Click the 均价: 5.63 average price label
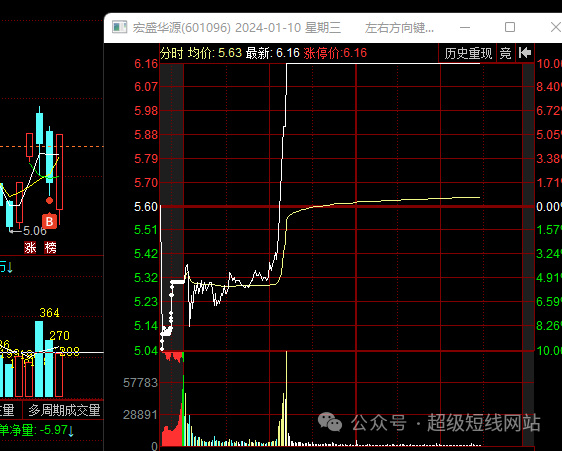The height and width of the screenshot is (451, 562). coord(215,53)
